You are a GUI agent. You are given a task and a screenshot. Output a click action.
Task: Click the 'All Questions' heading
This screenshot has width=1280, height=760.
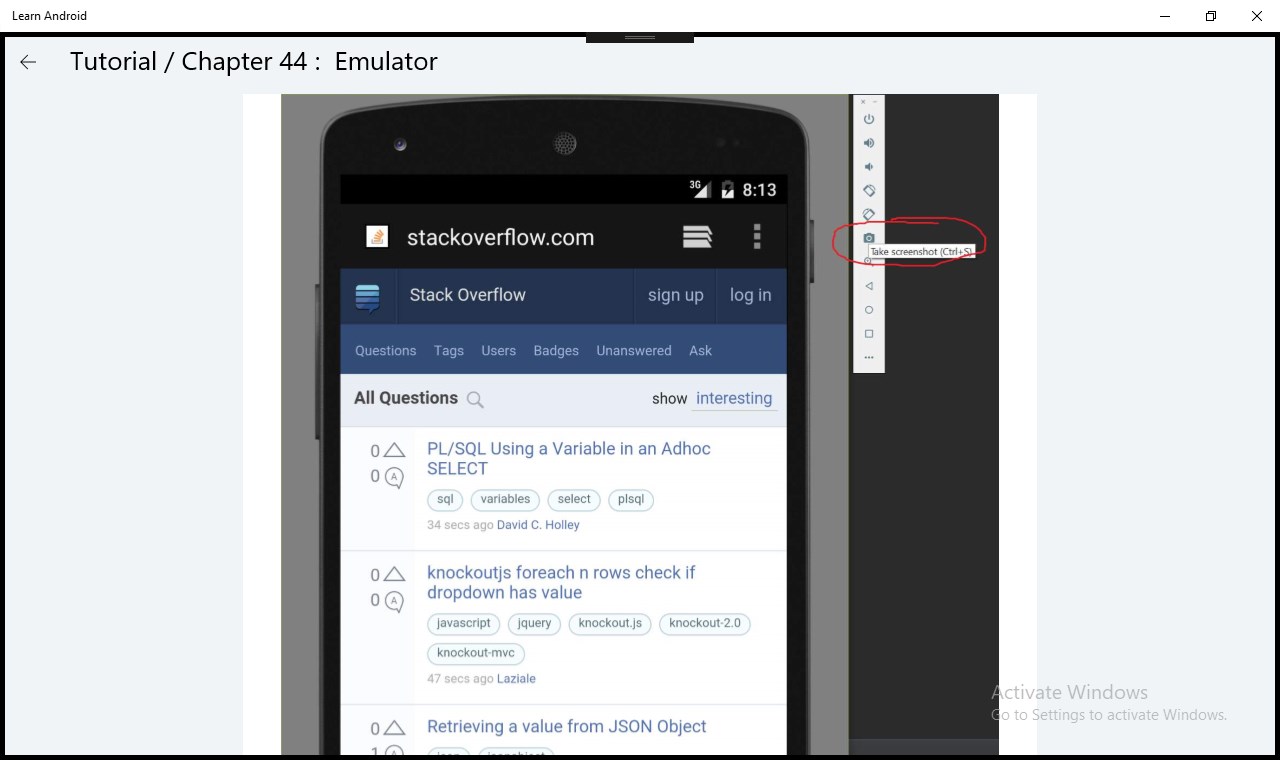406,398
